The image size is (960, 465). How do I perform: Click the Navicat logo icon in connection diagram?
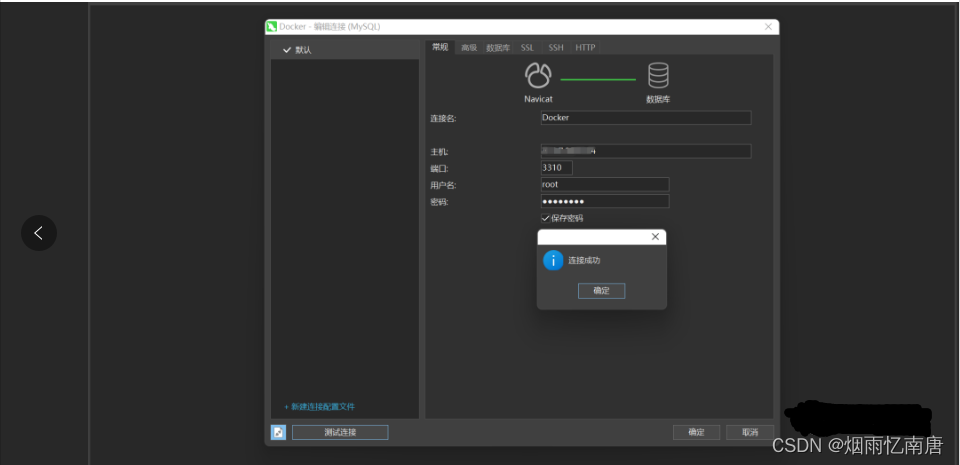pyautogui.click(x=538, y=76)
